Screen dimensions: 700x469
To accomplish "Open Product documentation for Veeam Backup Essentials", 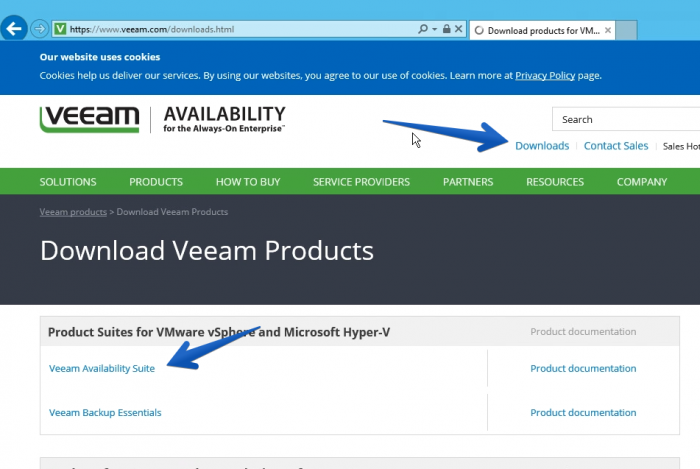I will [x=583, y=413].
